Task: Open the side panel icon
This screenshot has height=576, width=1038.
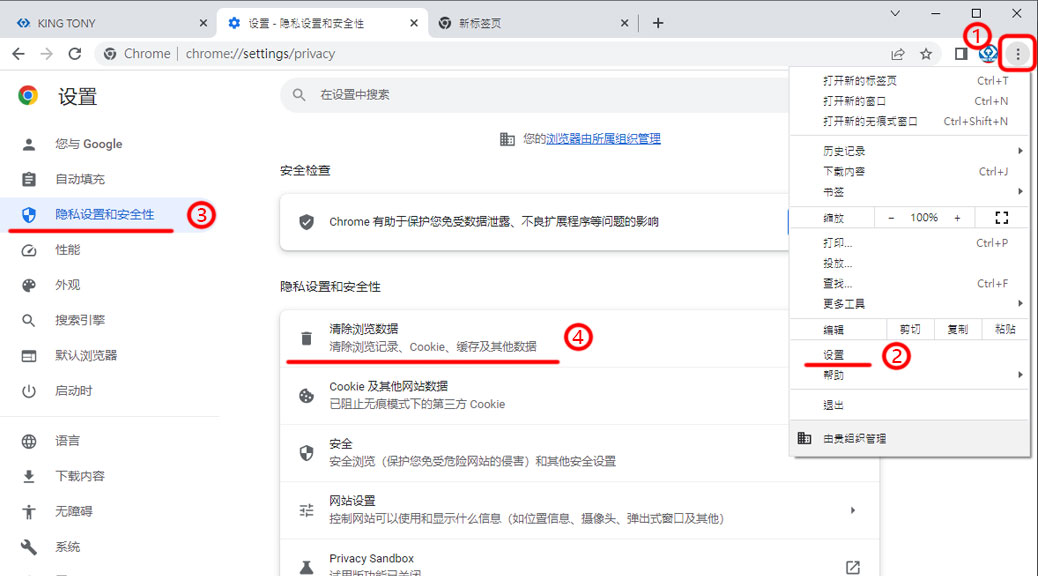Action: point(961,54)
